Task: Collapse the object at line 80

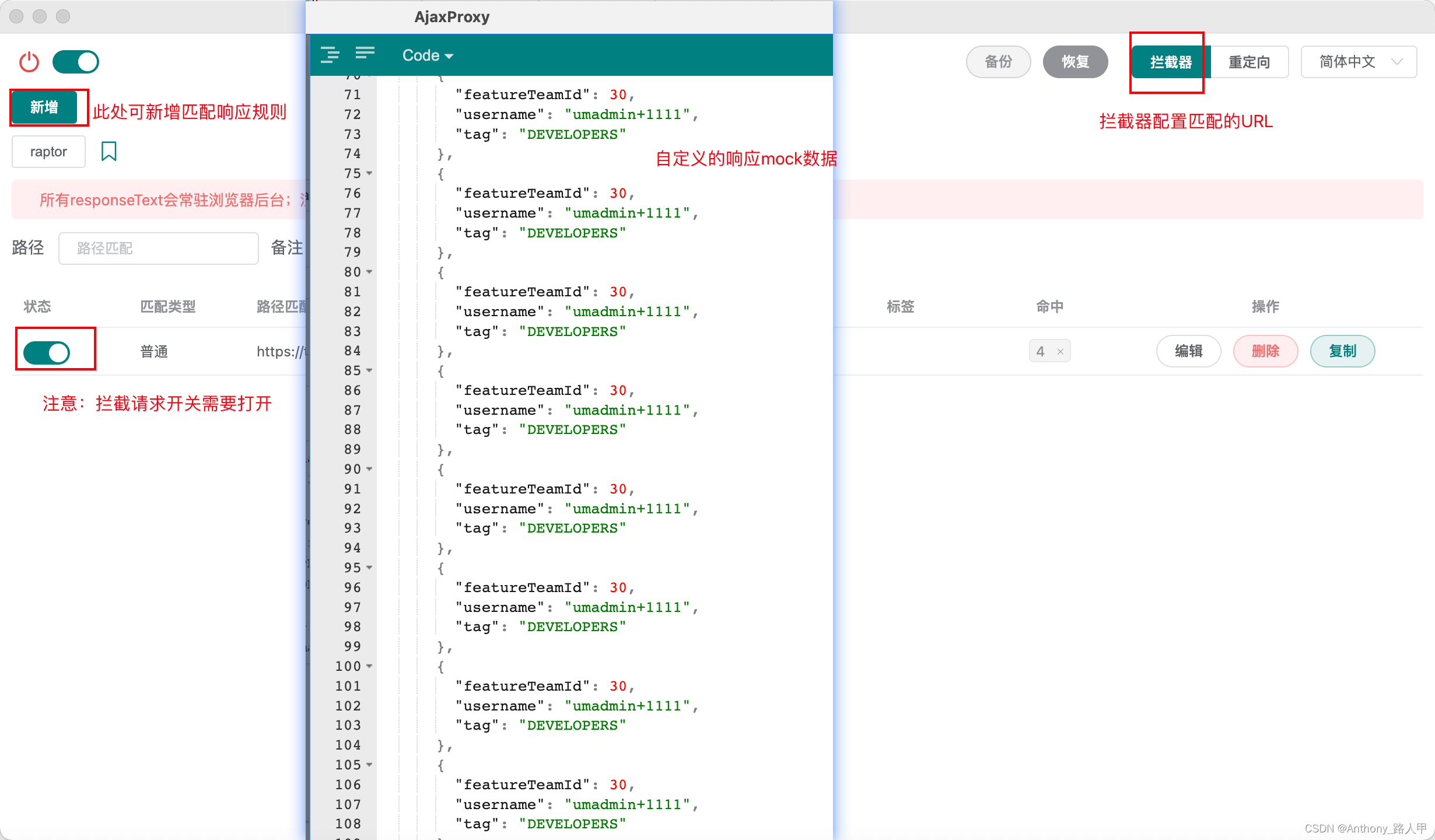Action: pyautogui.click(x=369, y=272)
